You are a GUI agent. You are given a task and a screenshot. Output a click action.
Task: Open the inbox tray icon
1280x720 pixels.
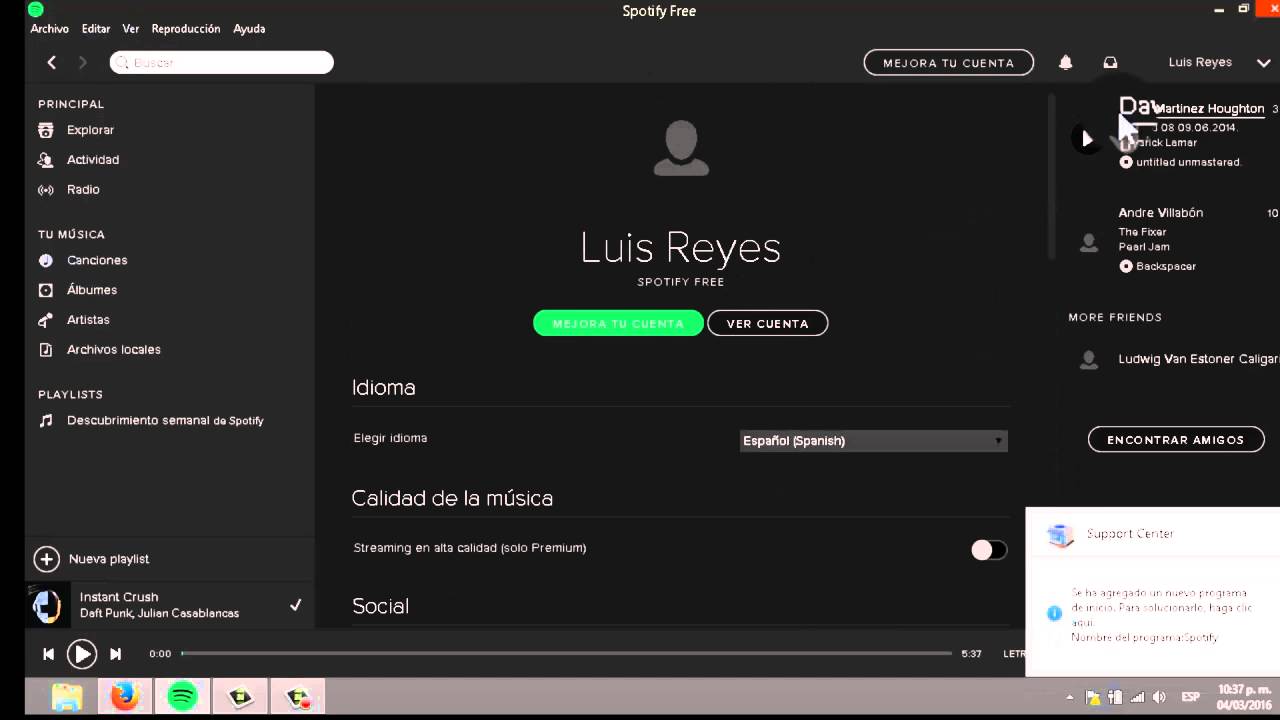coord(1110,62)
